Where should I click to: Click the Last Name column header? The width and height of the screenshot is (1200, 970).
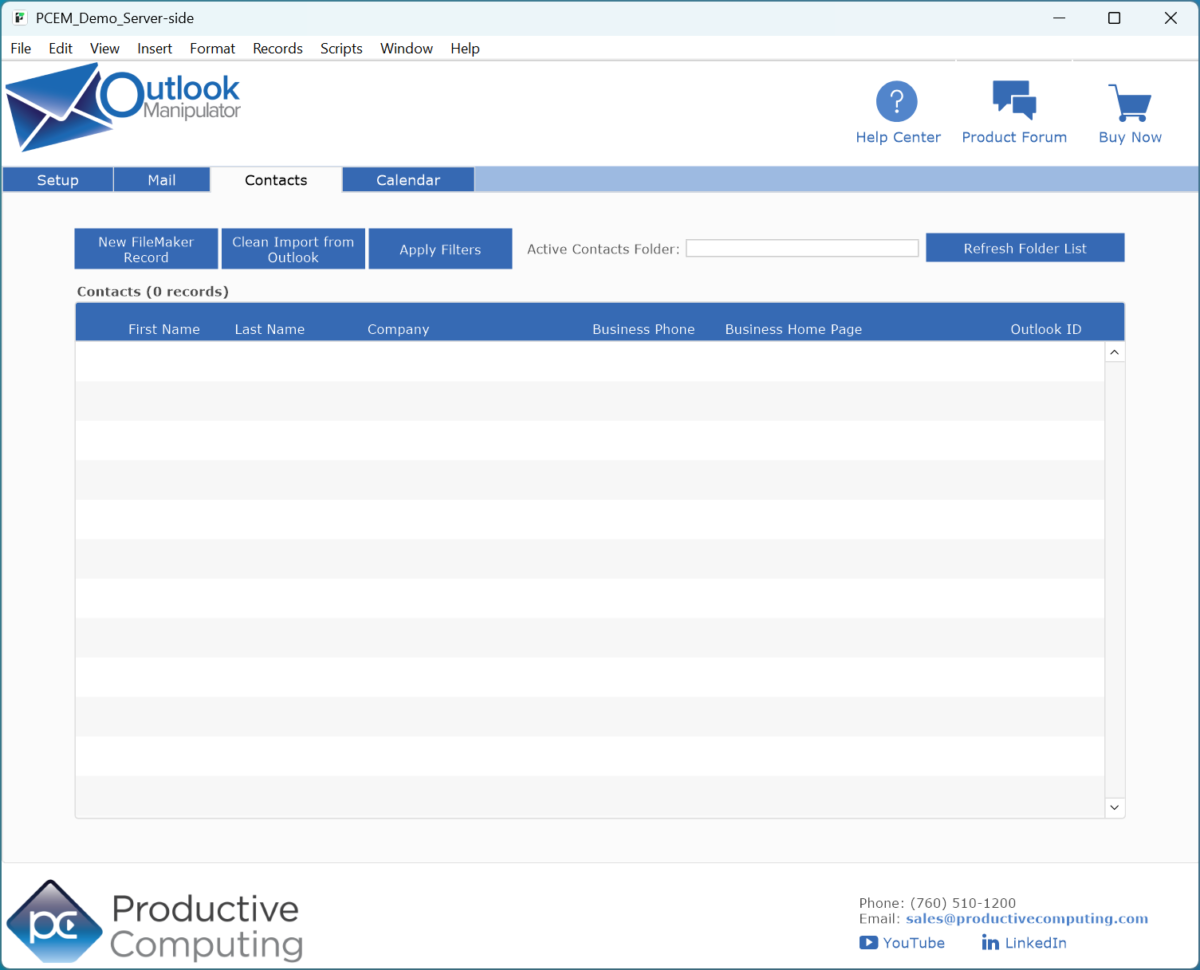pos(270,329)
